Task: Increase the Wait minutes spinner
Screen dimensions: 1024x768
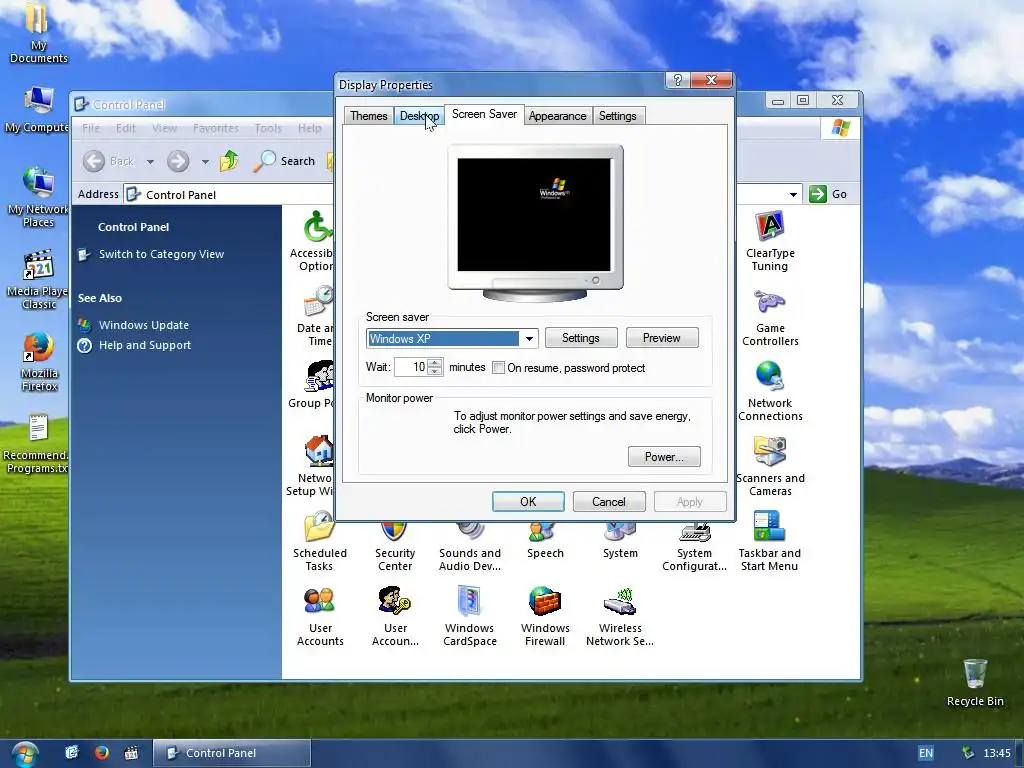Action: [435, 362]
